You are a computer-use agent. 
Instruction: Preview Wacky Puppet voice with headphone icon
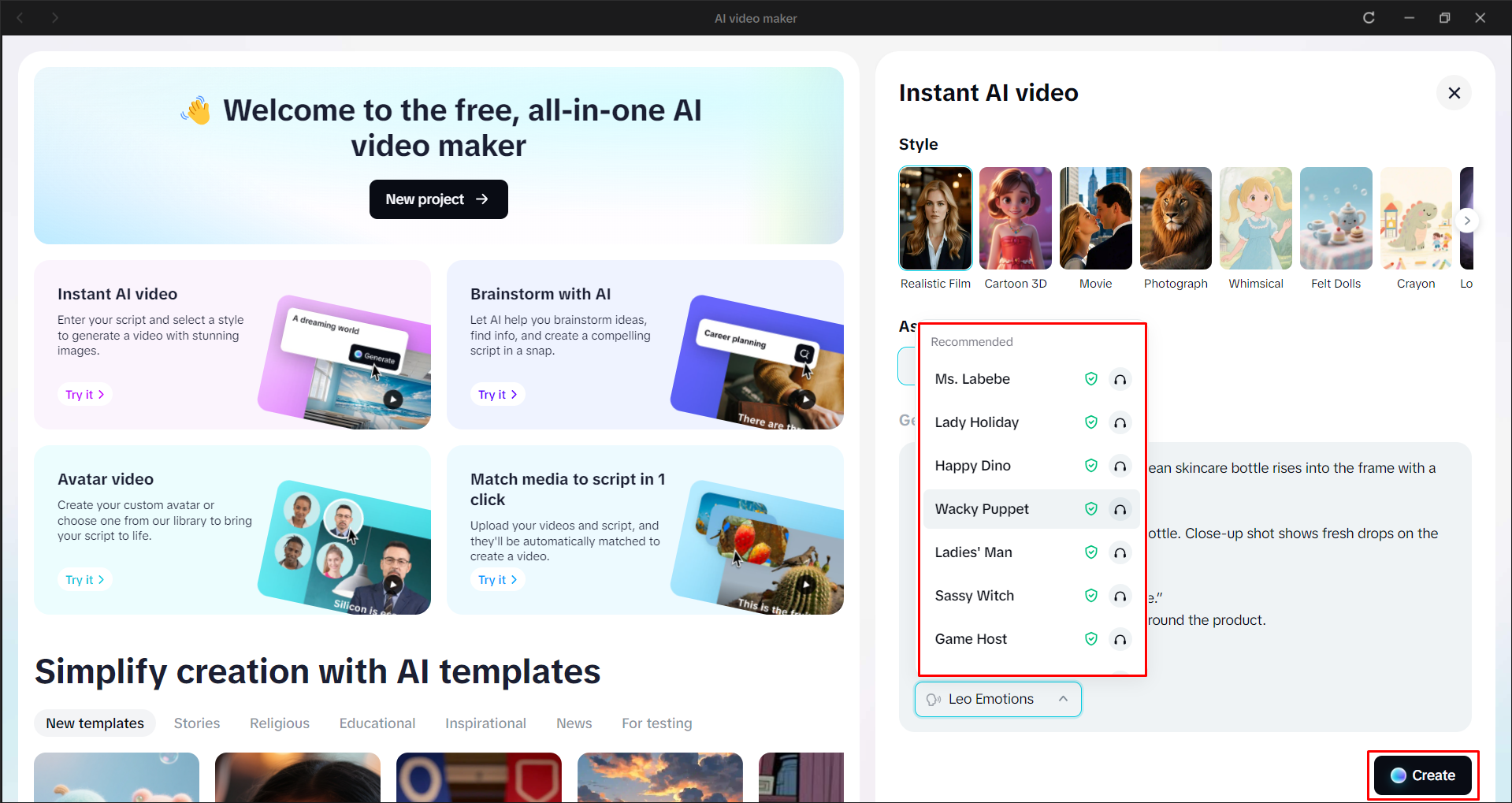1120,509
